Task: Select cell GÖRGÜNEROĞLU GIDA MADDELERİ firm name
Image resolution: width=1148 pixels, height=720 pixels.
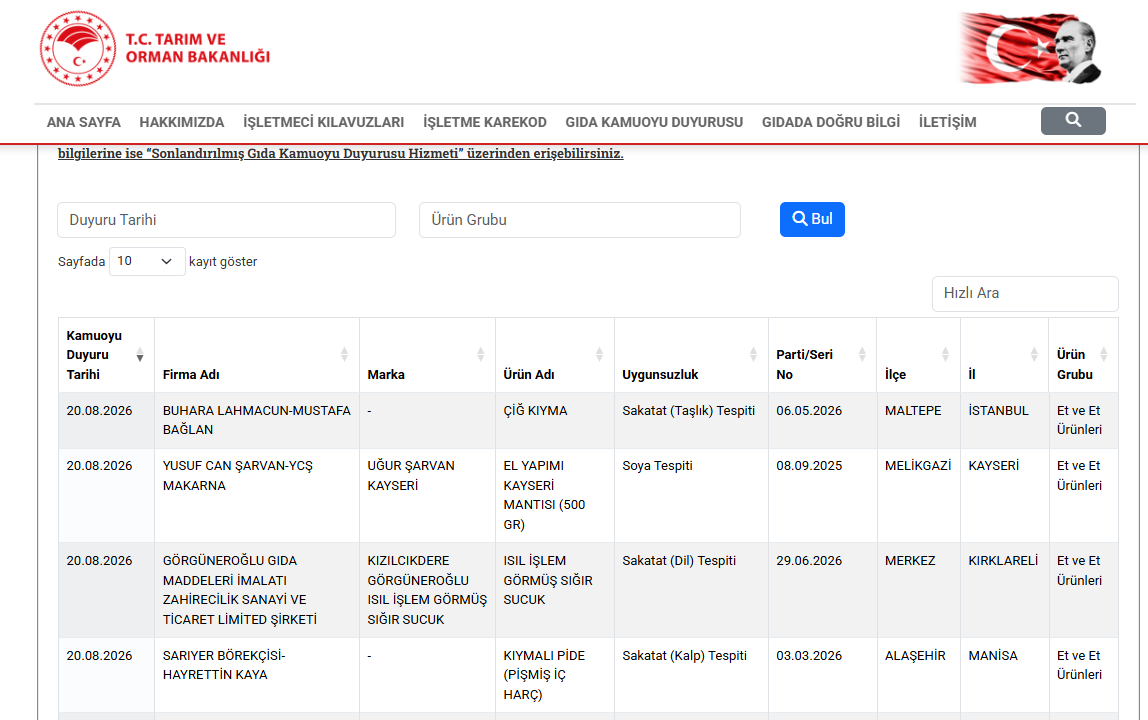Action: tap(256, 590)
